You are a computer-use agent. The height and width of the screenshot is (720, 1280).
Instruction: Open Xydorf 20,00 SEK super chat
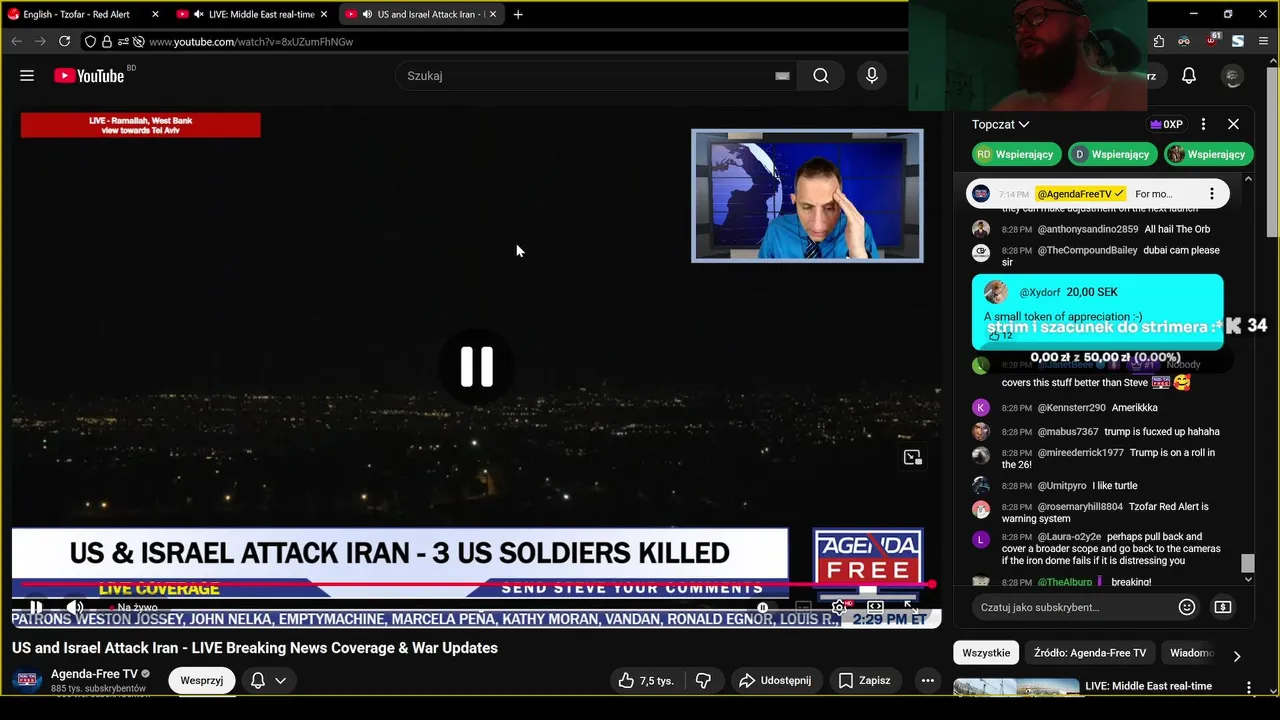[1097, 312]
